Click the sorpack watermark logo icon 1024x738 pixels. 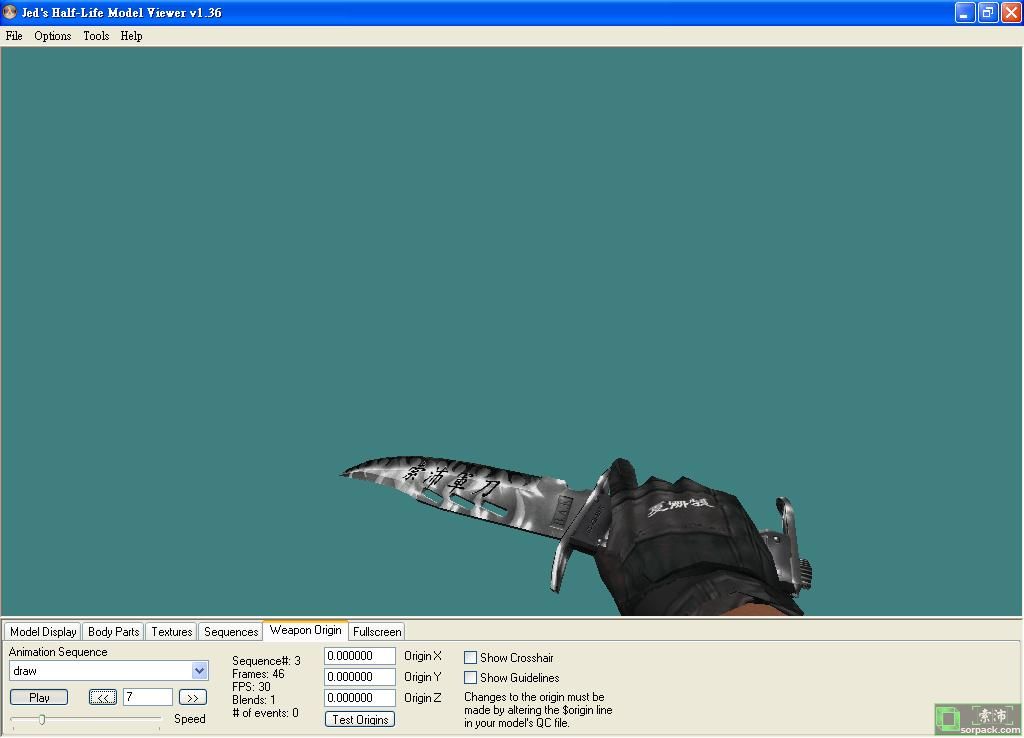point(947,718)
